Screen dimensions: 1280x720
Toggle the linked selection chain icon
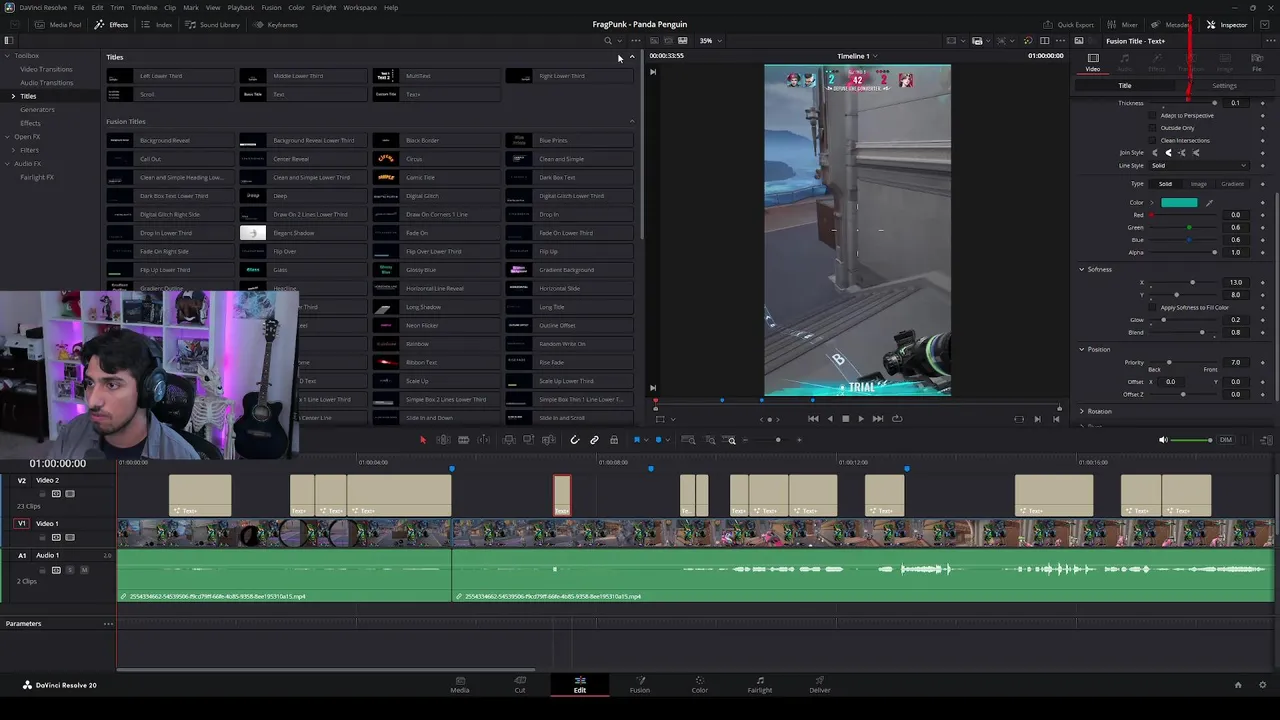(x=594, y=440)
